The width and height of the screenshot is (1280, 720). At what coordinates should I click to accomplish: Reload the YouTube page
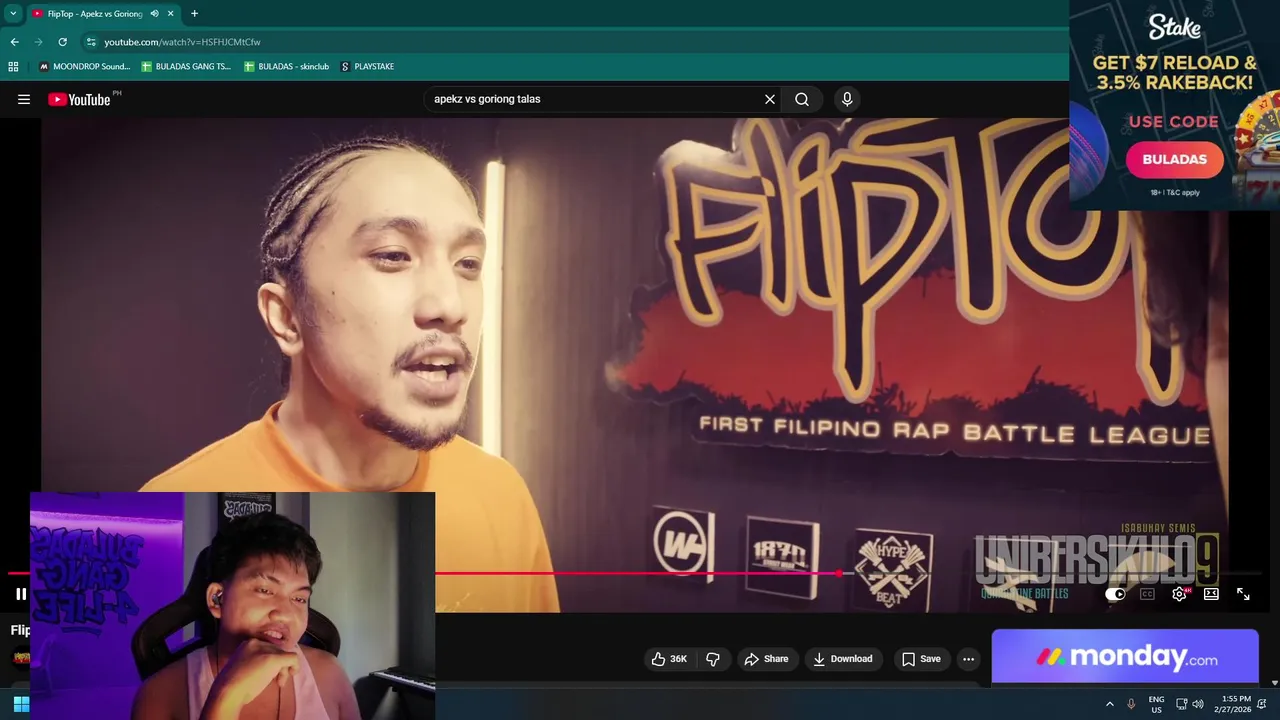click(x=62, y=42)
